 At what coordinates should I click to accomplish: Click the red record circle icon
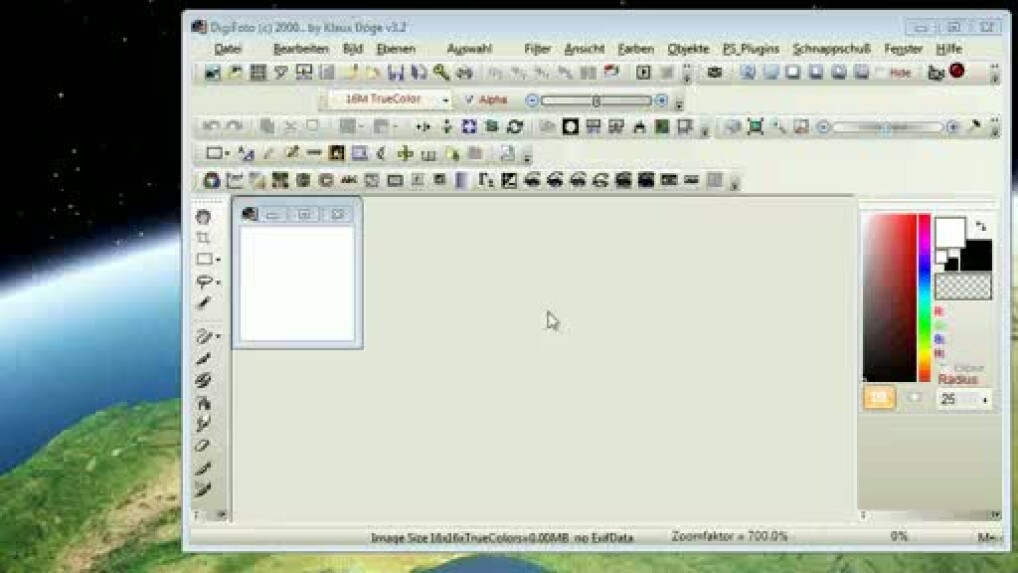point(957,72)
